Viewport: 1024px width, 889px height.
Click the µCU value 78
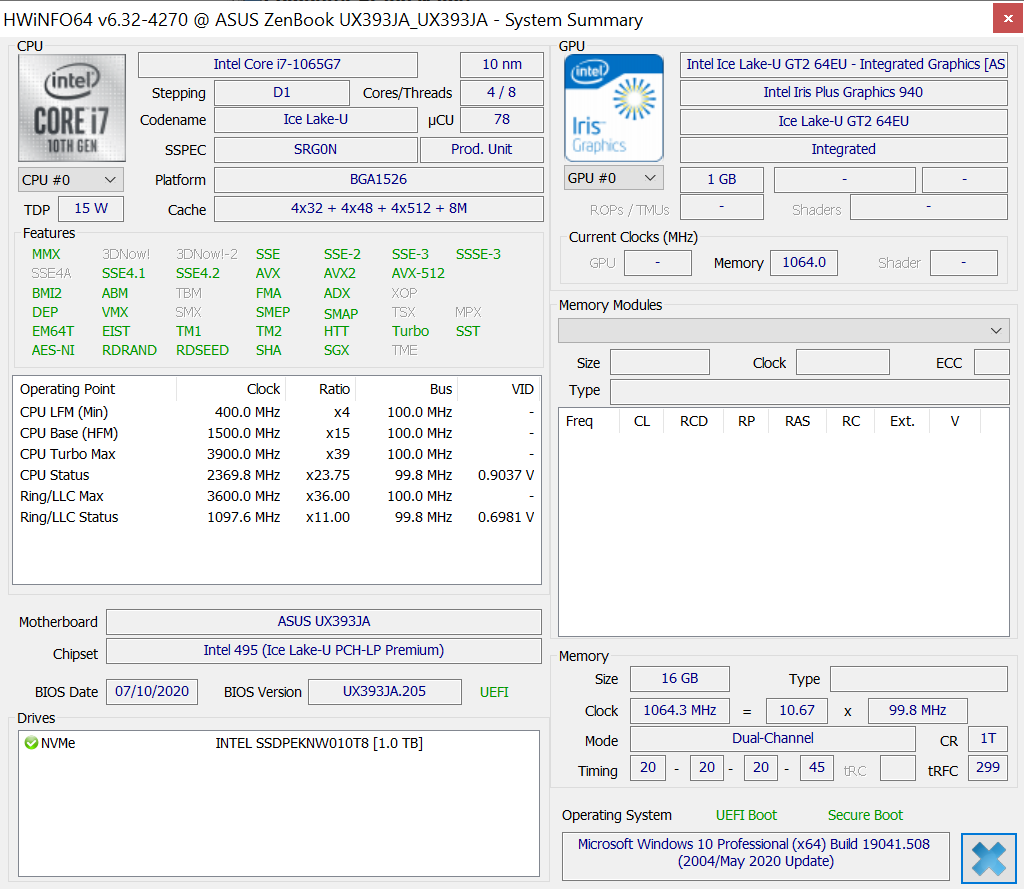pyautogui.click(x=502, y=120)
